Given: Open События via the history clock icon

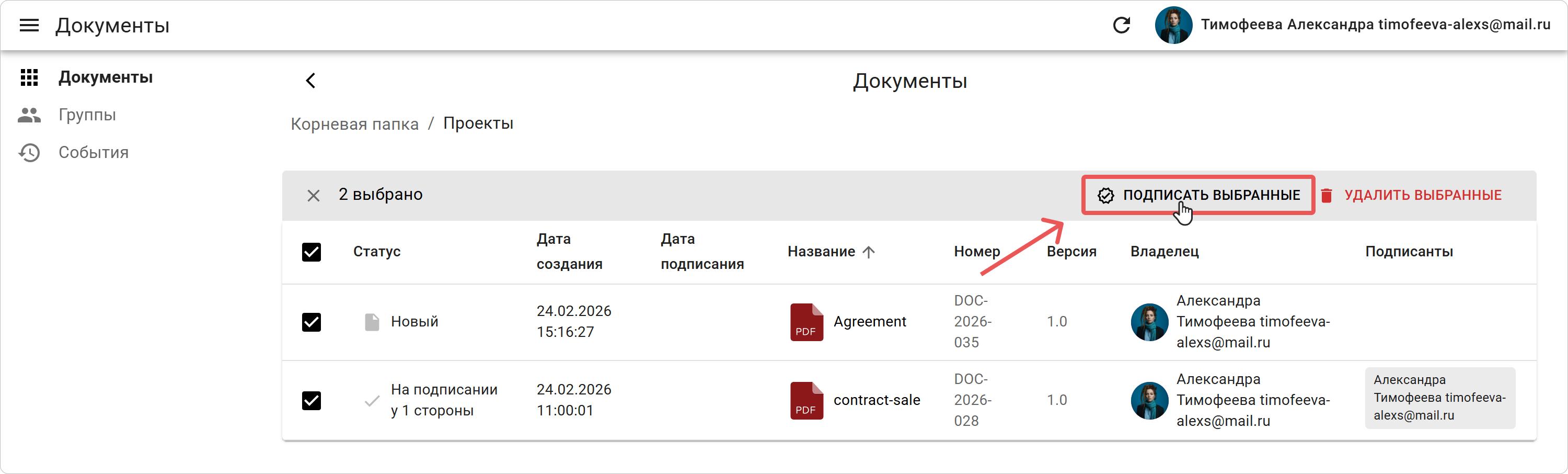Looking at the screenshot, I should (x=29, y=152).
